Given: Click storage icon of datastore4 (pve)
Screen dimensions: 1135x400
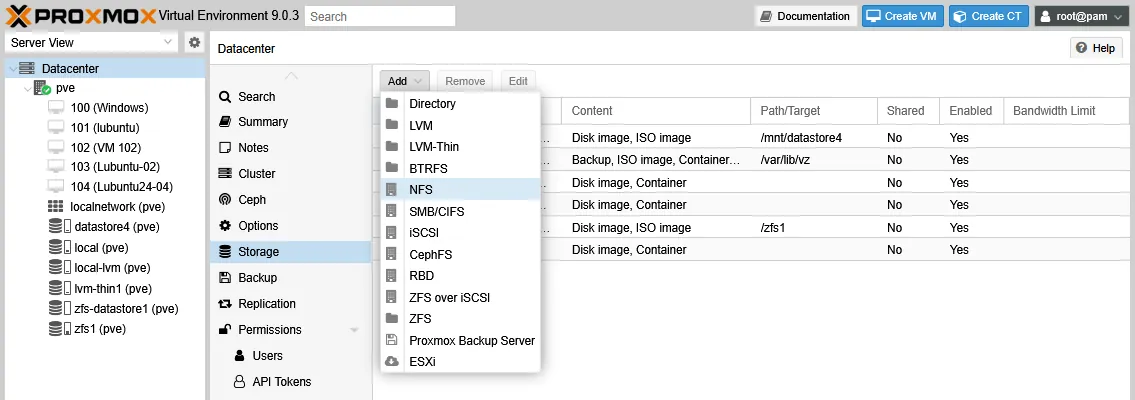Looking at the screenshot, I should pyautogui.click(x=59, y=226).
